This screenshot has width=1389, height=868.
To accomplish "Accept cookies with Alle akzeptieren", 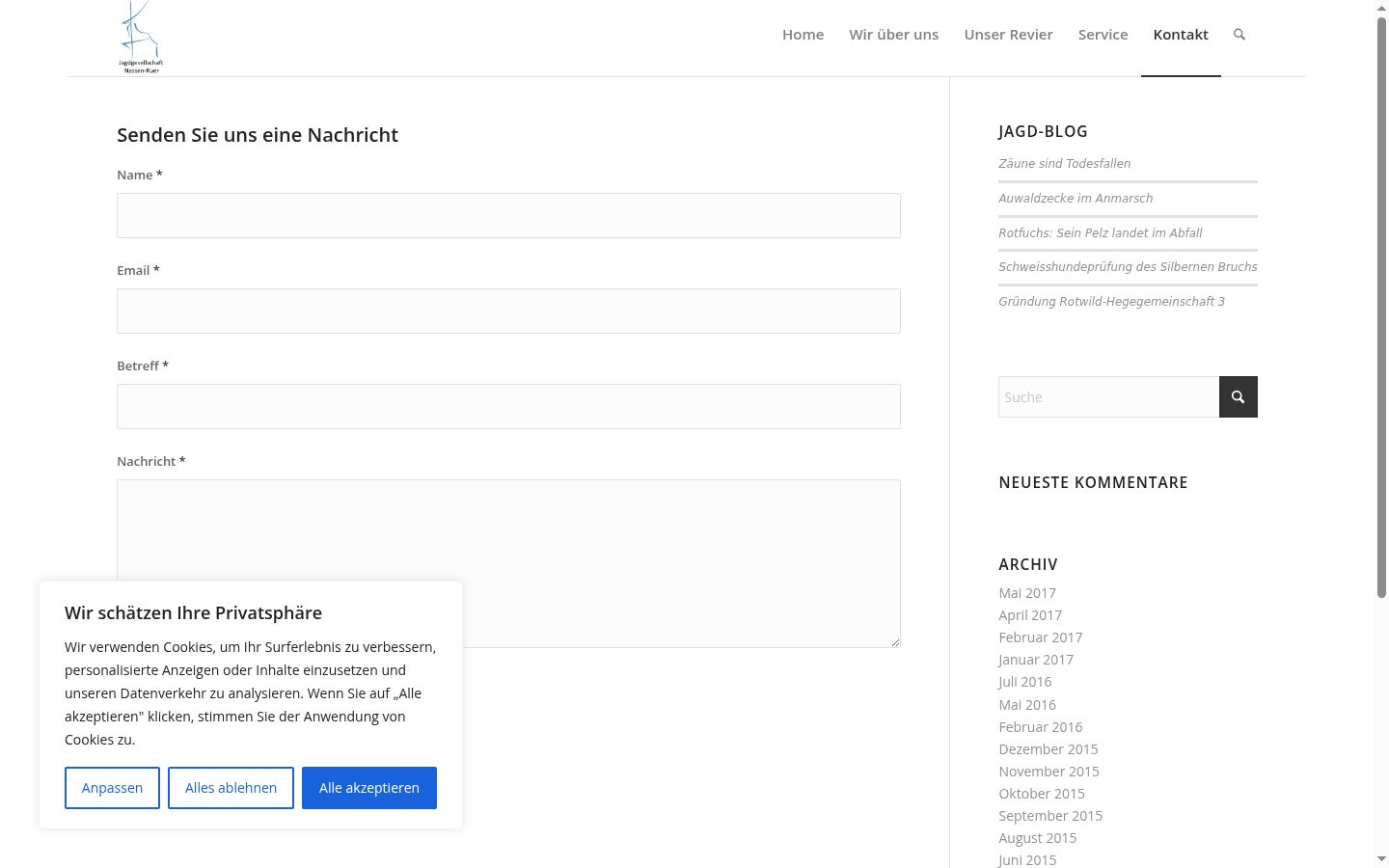I will [369, 788].
